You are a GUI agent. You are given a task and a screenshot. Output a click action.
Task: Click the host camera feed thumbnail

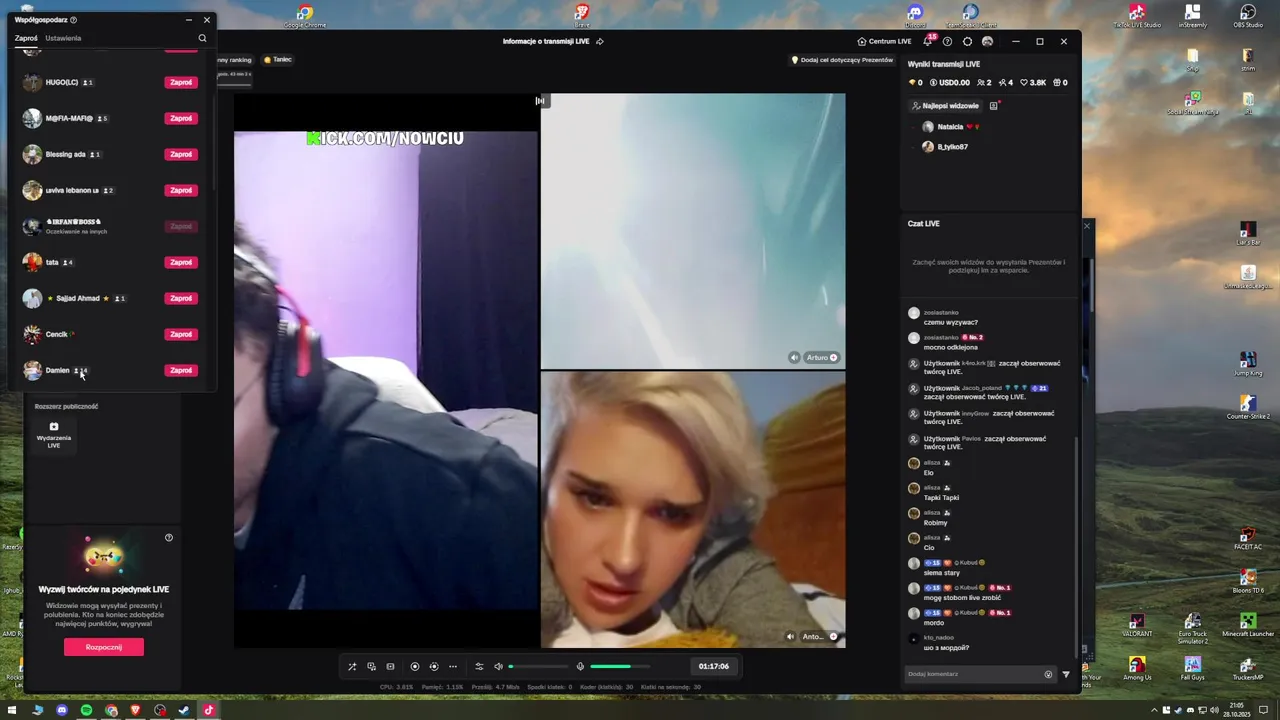pos(386,370)
